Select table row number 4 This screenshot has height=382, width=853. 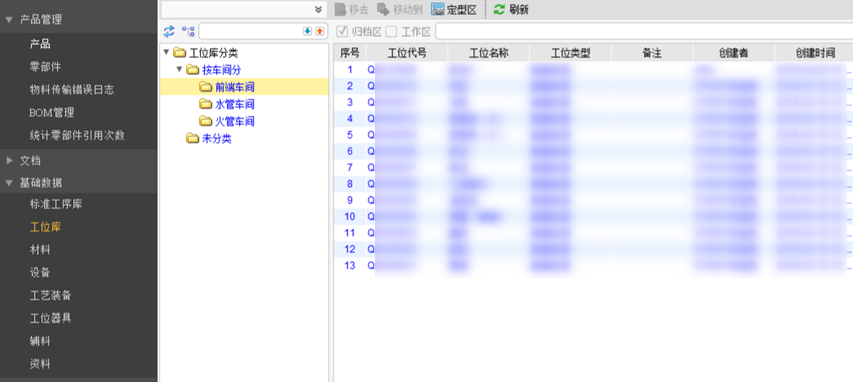[593, 119]
